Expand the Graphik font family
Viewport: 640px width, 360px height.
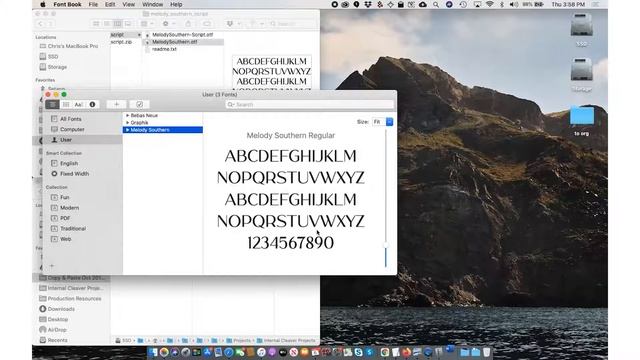(x=127, y=122)
